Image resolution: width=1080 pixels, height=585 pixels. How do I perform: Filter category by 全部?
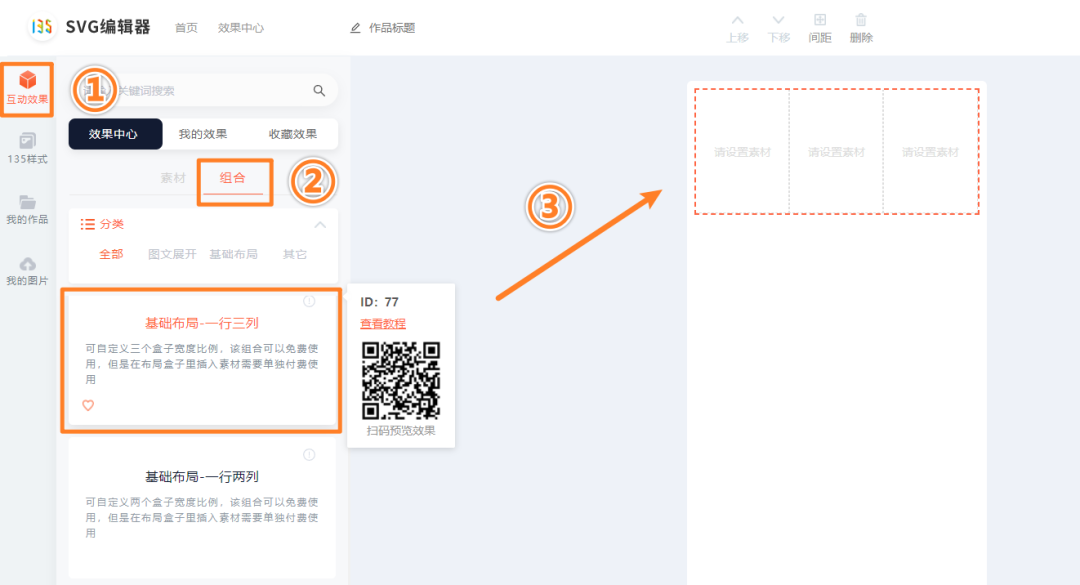coord(111,254)
